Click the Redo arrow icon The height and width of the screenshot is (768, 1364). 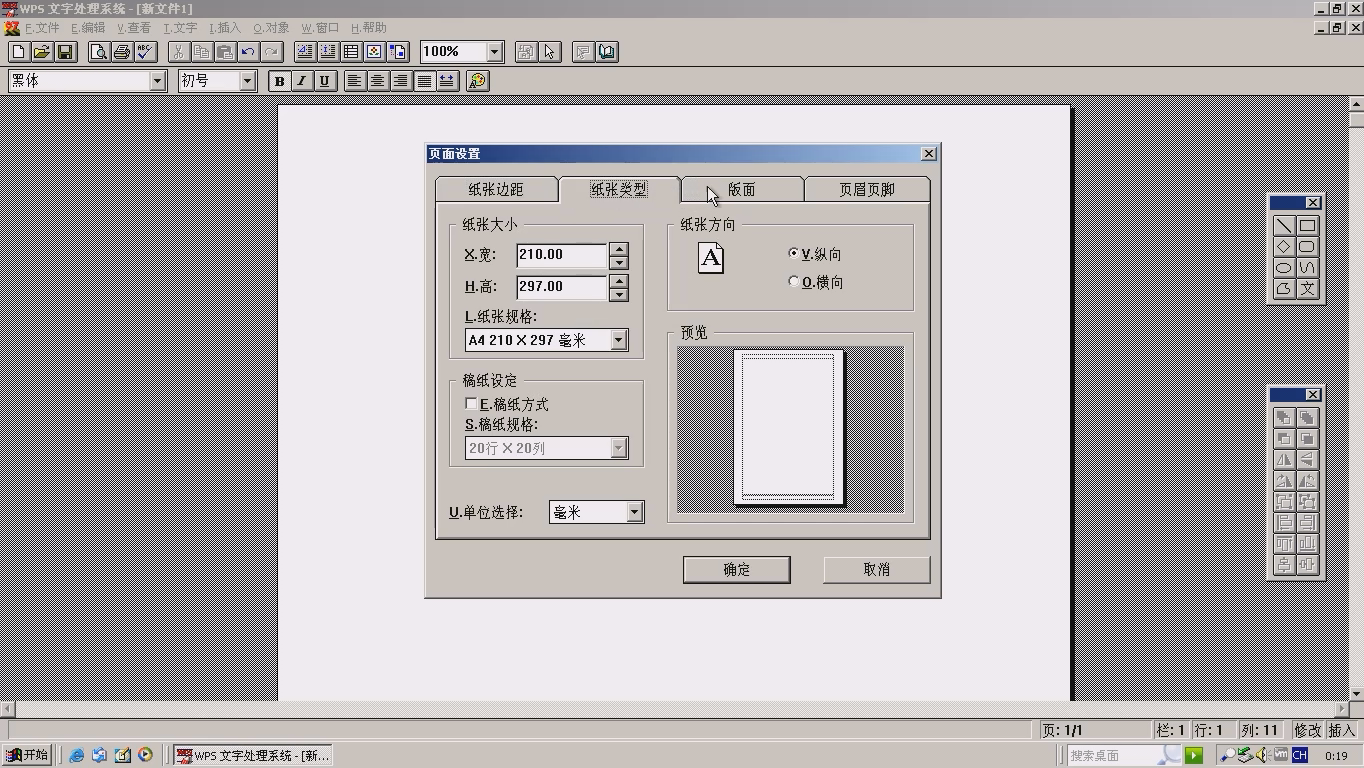pyautogui.click(x=271, y=52)
